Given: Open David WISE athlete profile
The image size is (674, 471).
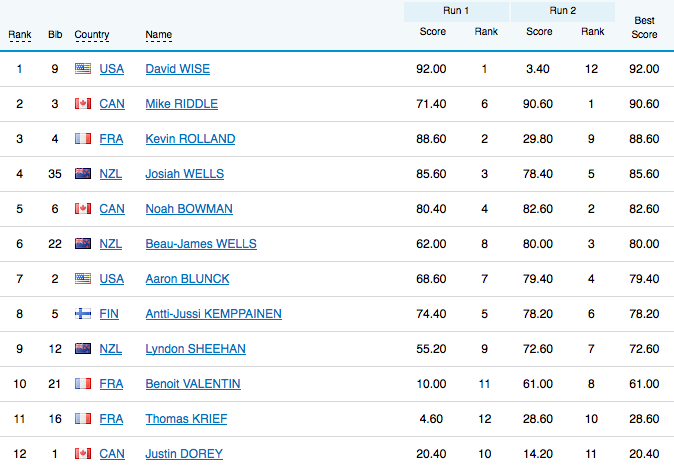Looking at the screenshot, I should (x=177, y=69).
